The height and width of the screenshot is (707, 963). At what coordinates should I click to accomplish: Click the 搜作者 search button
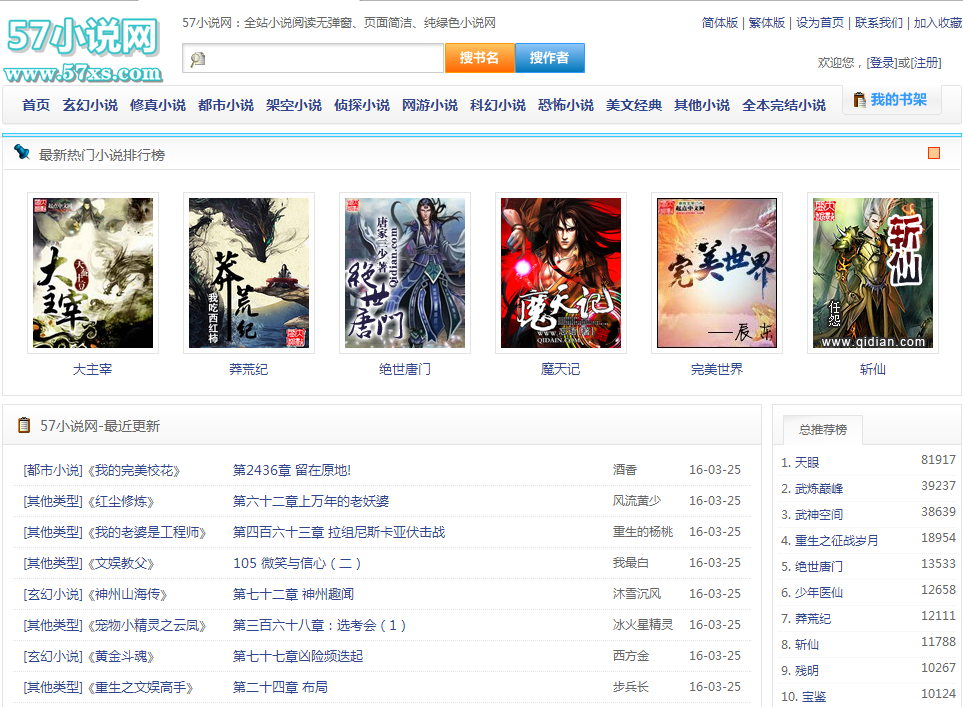(550, 58)
